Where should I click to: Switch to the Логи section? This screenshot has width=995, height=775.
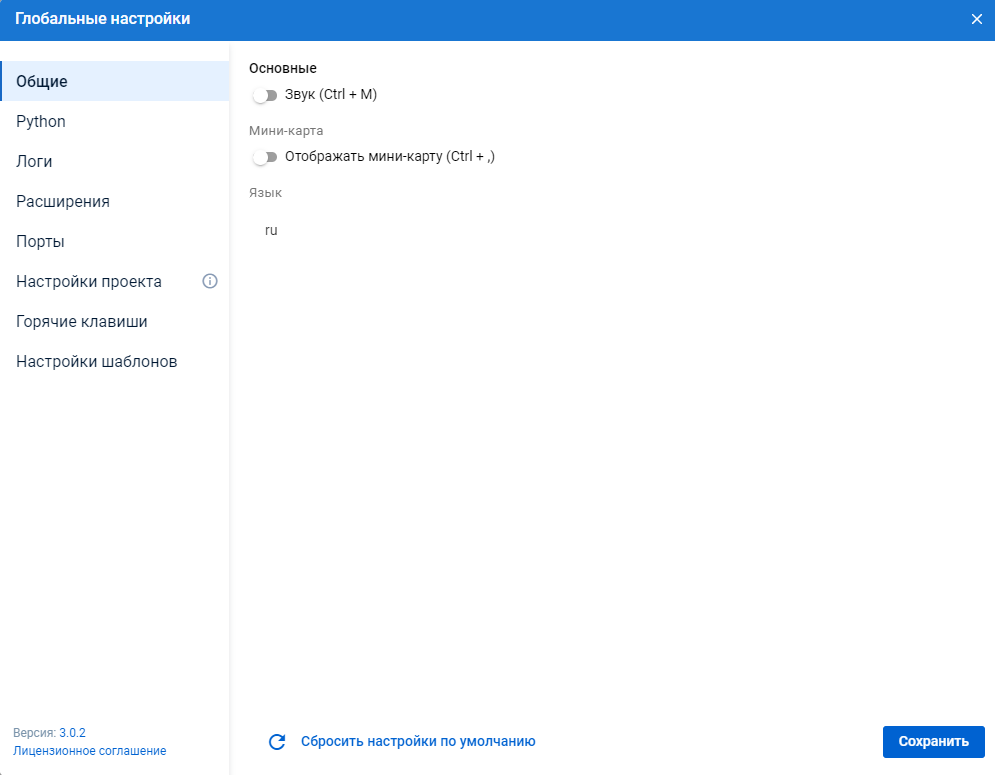(x=115, y=161)
